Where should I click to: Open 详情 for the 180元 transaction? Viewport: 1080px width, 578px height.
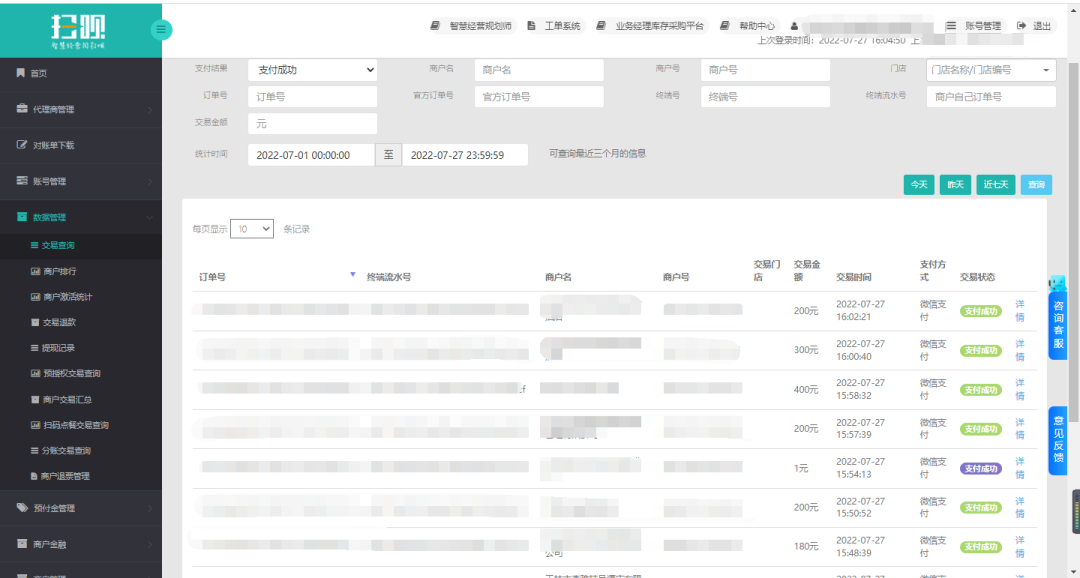(1020, 546)
